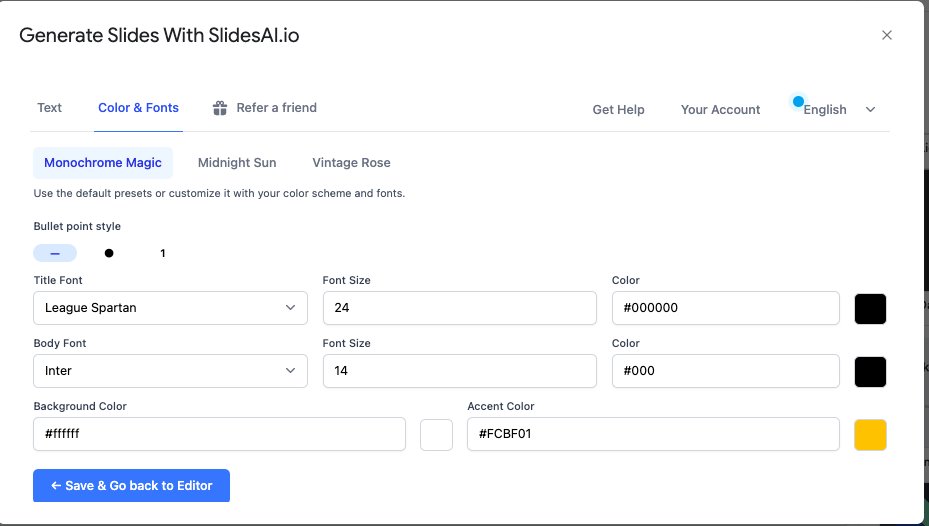Viewport: 929px width, 526px height.
Task: Close the SlidesAI dialog with X
Action: pyautogui.click(x=886, y=35)
